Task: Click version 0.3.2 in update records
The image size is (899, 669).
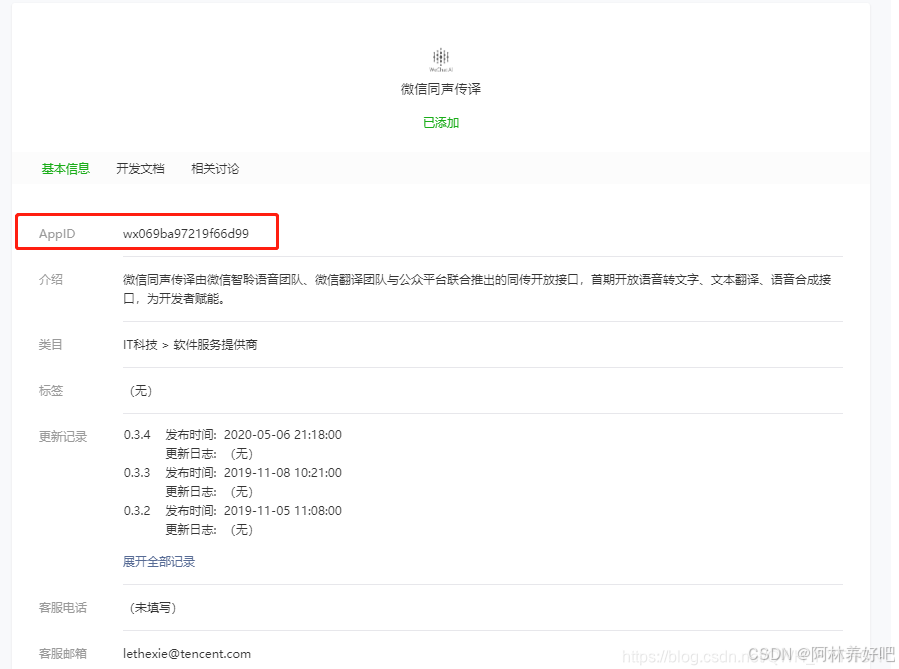Action: point(137,510)
